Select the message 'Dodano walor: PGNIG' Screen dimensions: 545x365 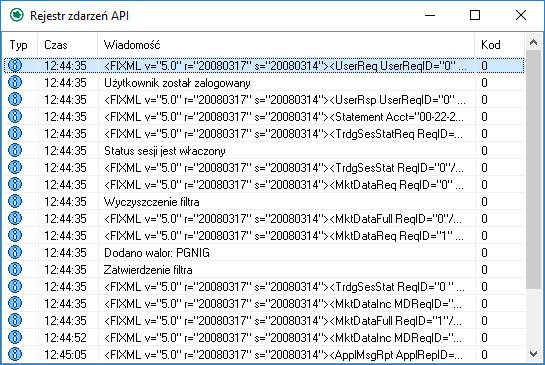157,253
